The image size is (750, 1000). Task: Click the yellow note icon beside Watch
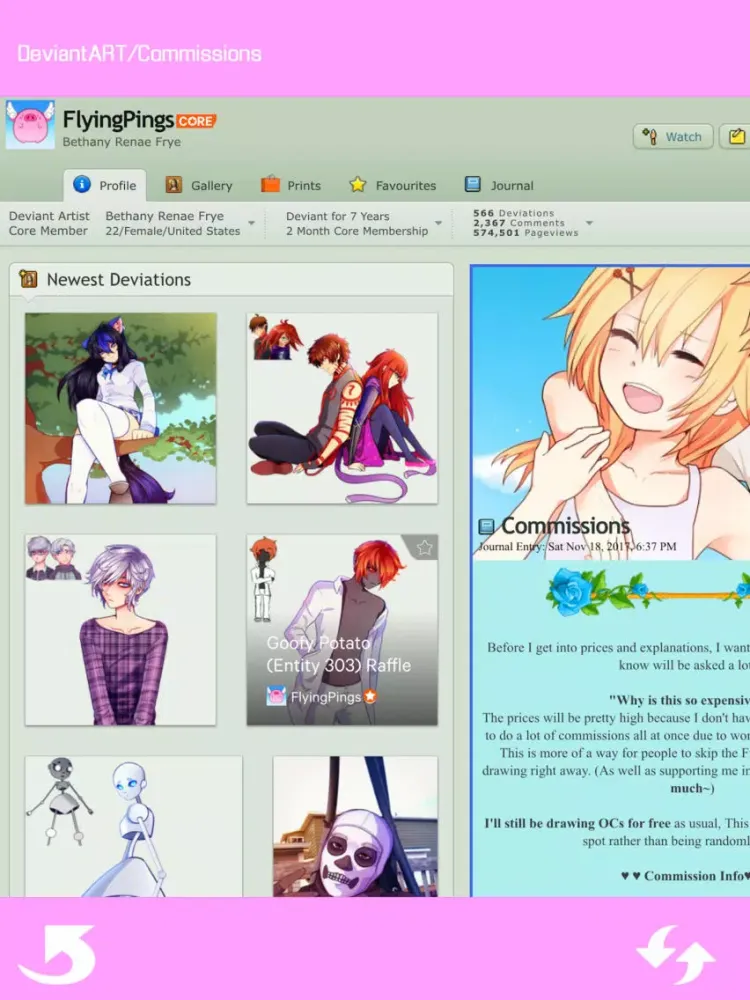point(736,136)
